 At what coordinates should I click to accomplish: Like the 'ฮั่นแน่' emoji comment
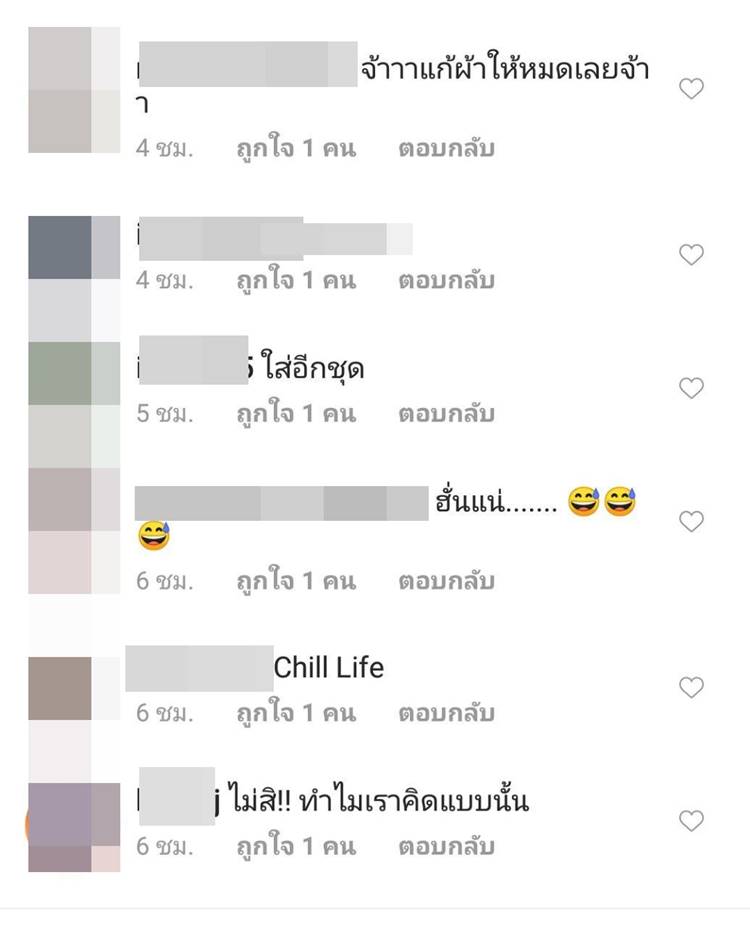point(691,521)
